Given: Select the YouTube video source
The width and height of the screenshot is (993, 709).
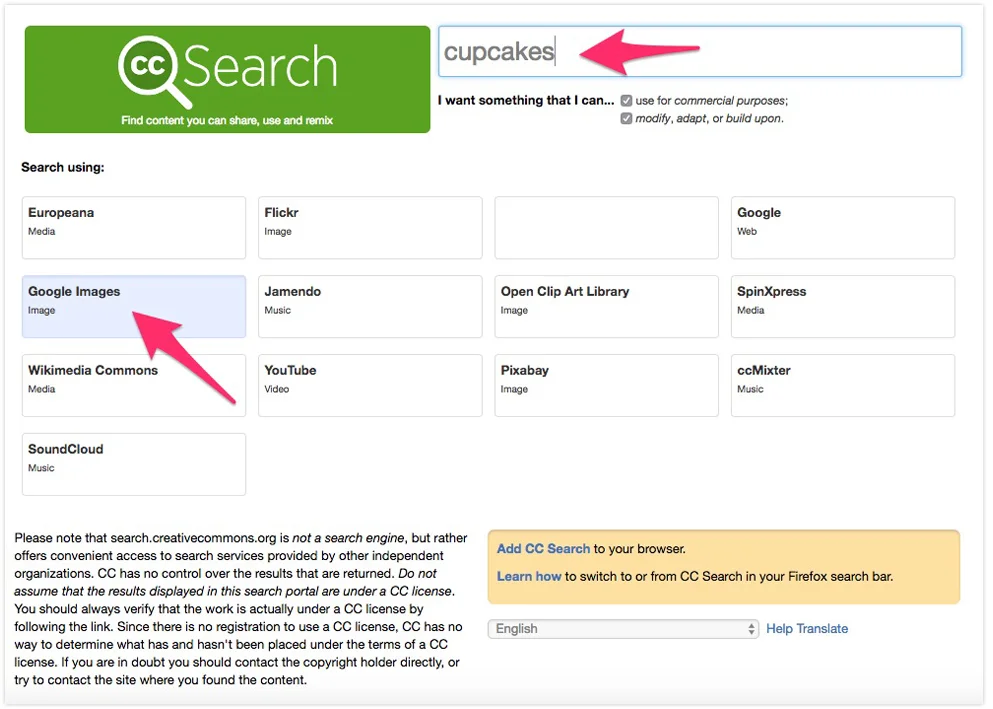Looking at the screenshot, I should pos(370,385).
